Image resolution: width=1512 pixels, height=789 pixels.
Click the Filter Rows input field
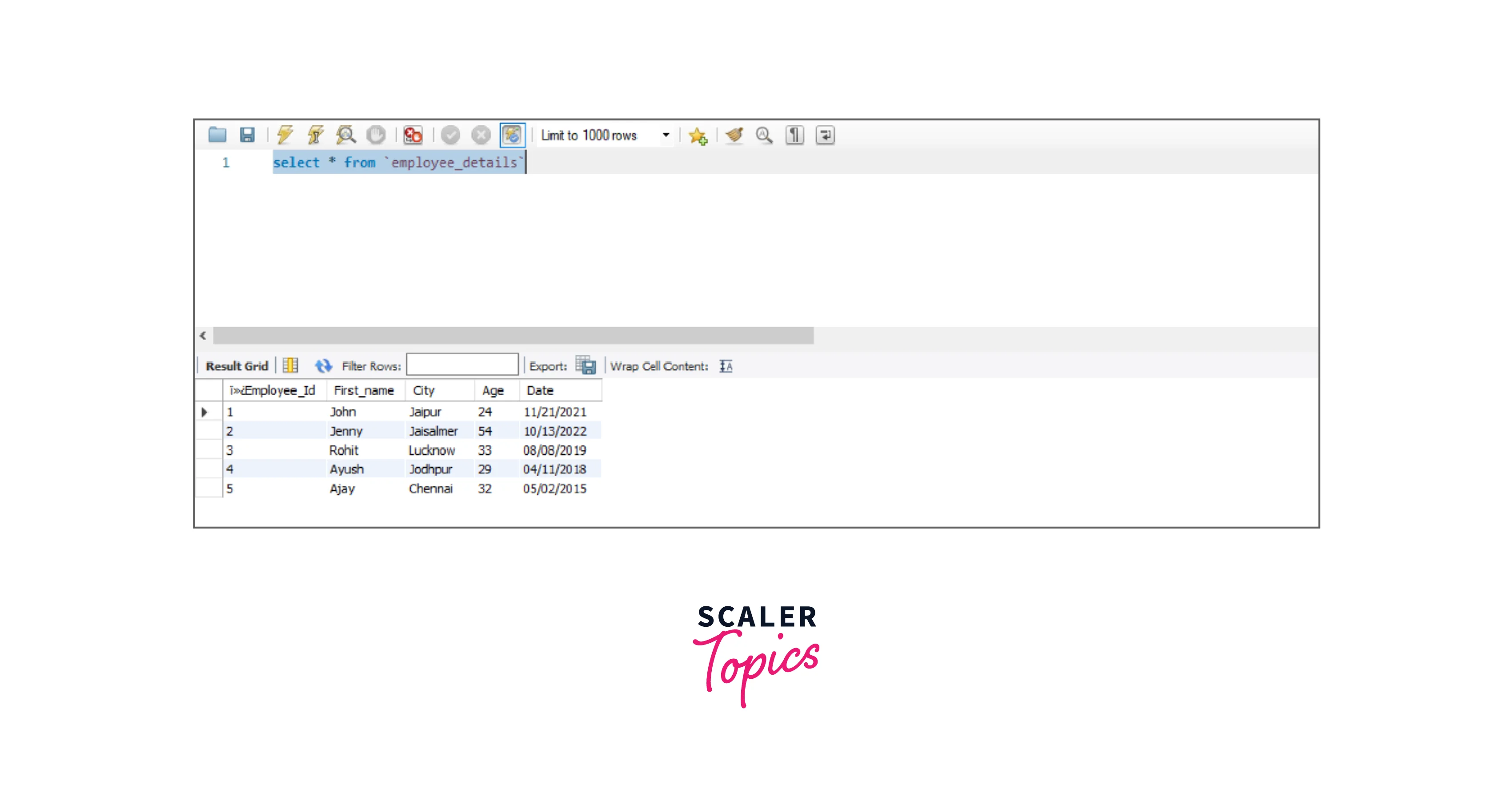point(462,365)
